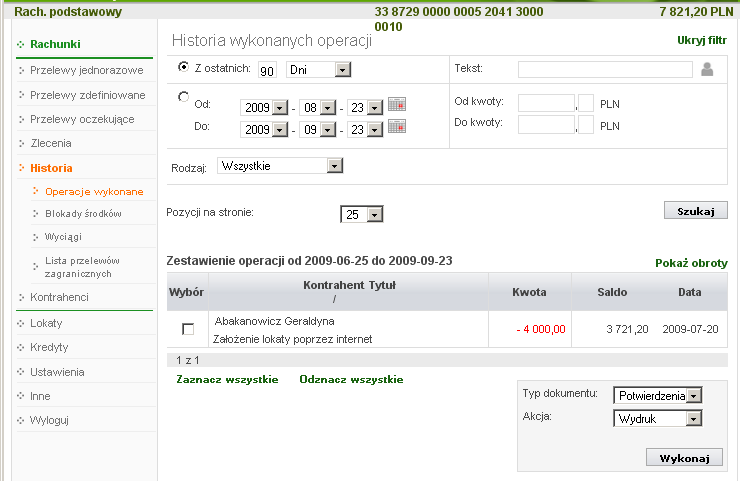Open the Dni period unit dropdown
The height and width of the screenshot is (481, 740).
click(319, 70)
